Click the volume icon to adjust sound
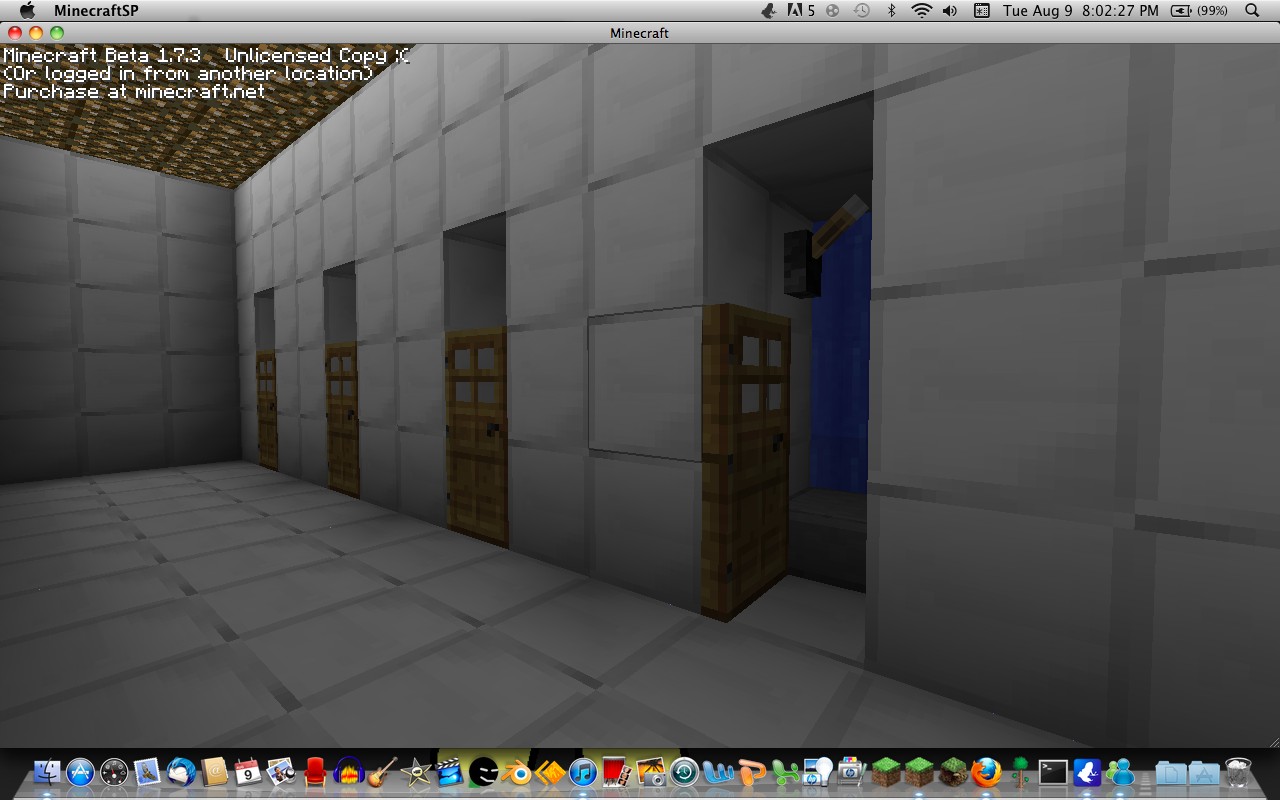Image resolution: width=1280 pixels, height=800 pixels. [949, 12]
